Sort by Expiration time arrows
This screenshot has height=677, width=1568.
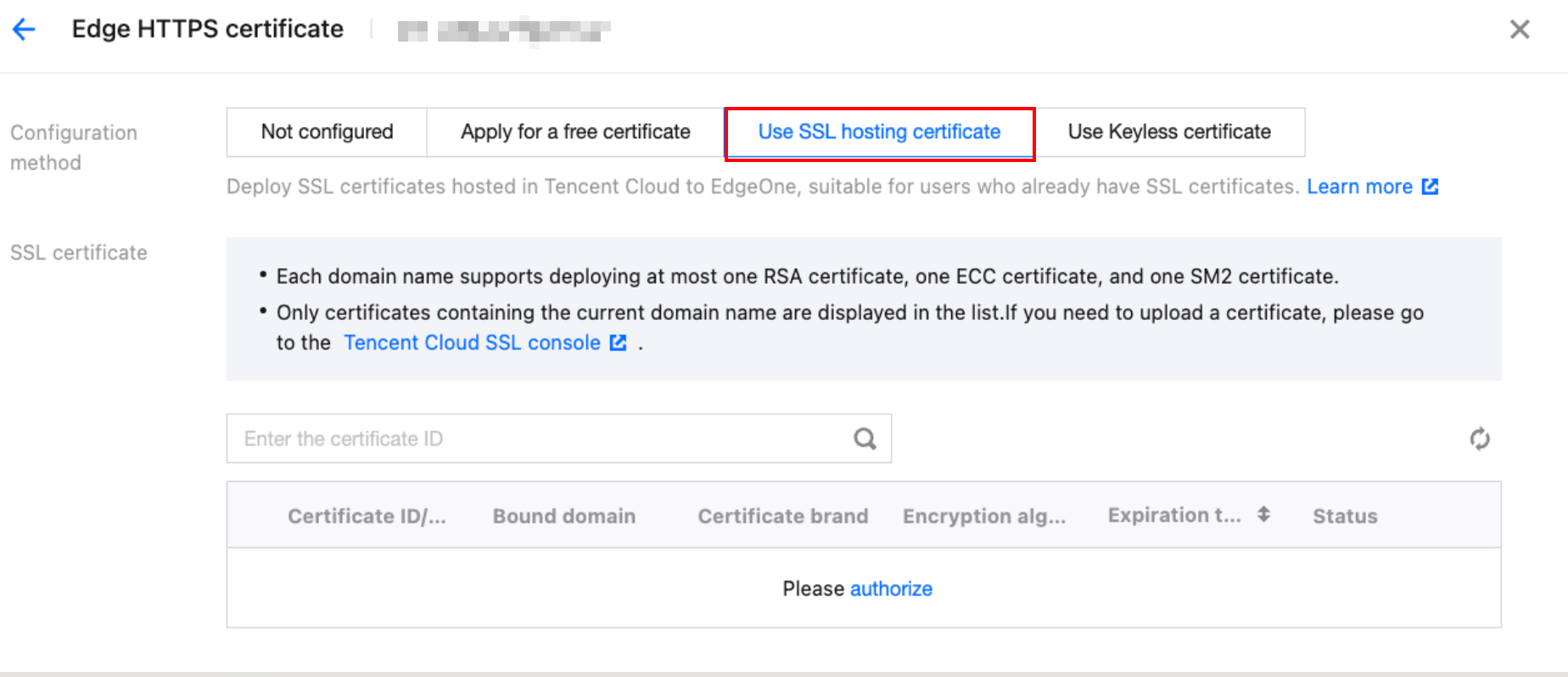coord(1263,515)
